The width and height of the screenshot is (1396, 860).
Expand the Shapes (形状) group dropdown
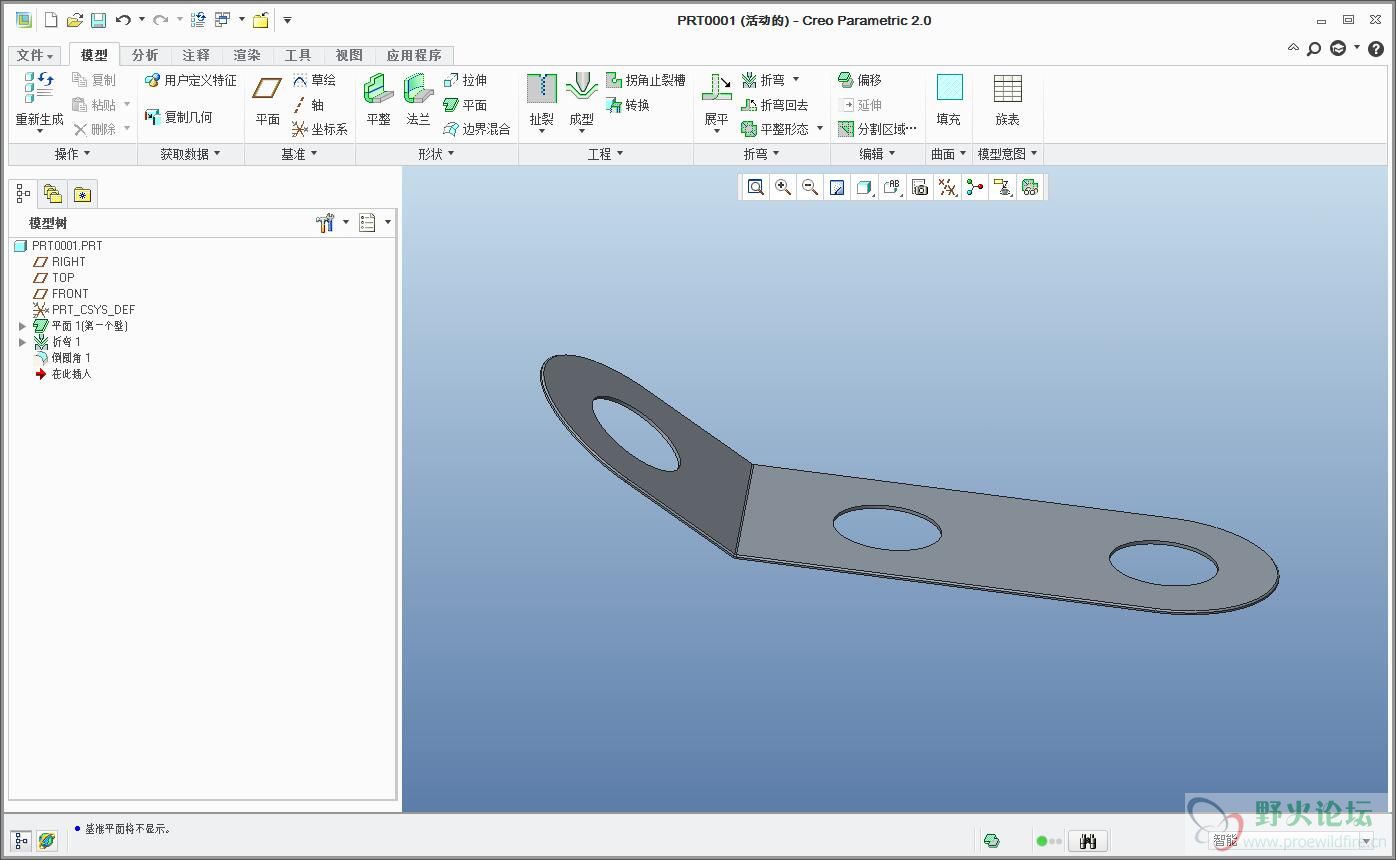[436, 154]
